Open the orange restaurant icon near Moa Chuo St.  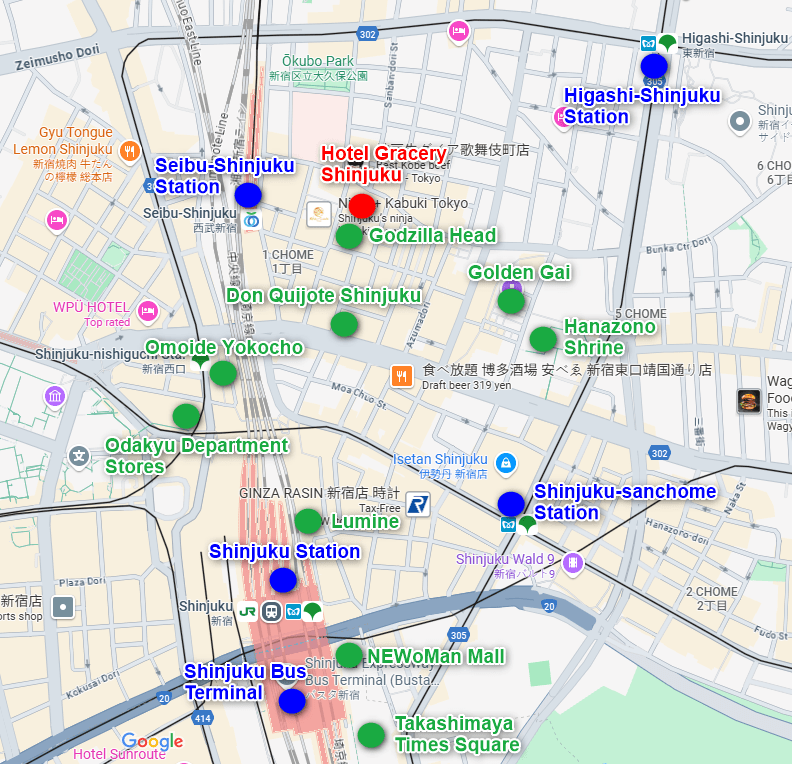pyautogui.click(x=402, y=376)
